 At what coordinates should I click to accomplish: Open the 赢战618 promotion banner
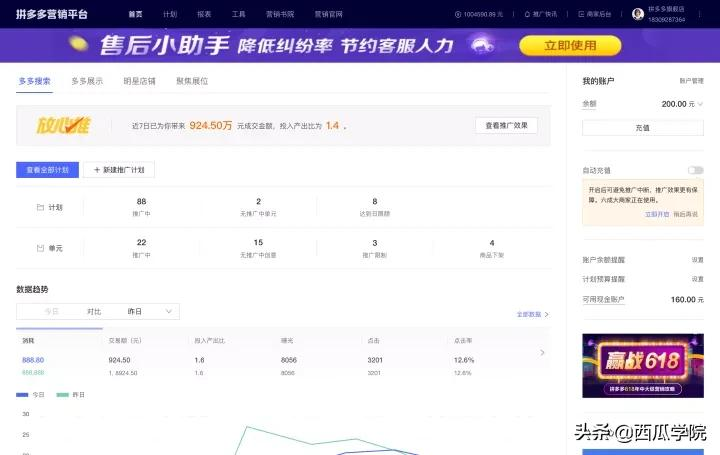[643, 365]
